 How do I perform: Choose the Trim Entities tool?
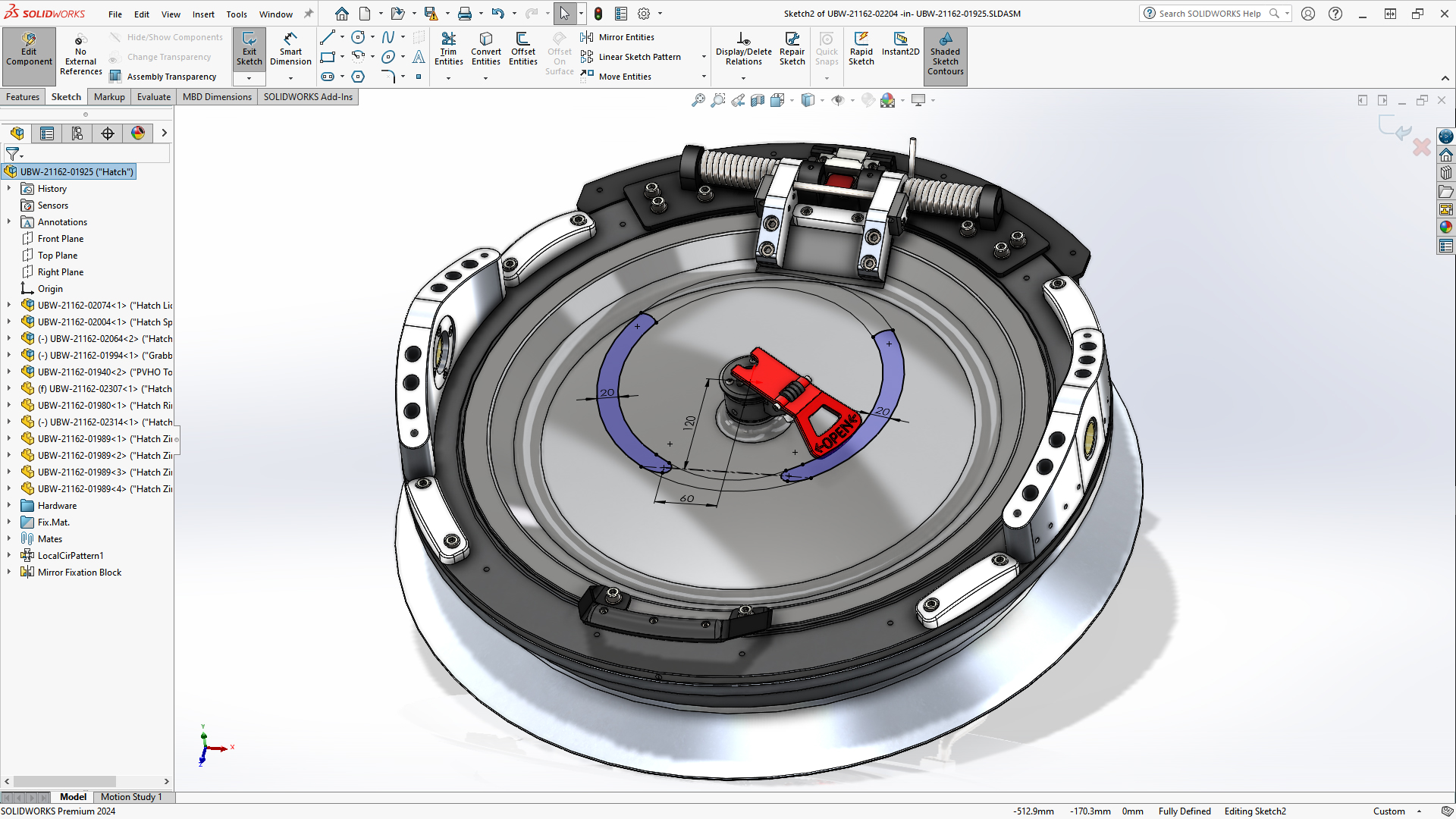pos(448,50)
